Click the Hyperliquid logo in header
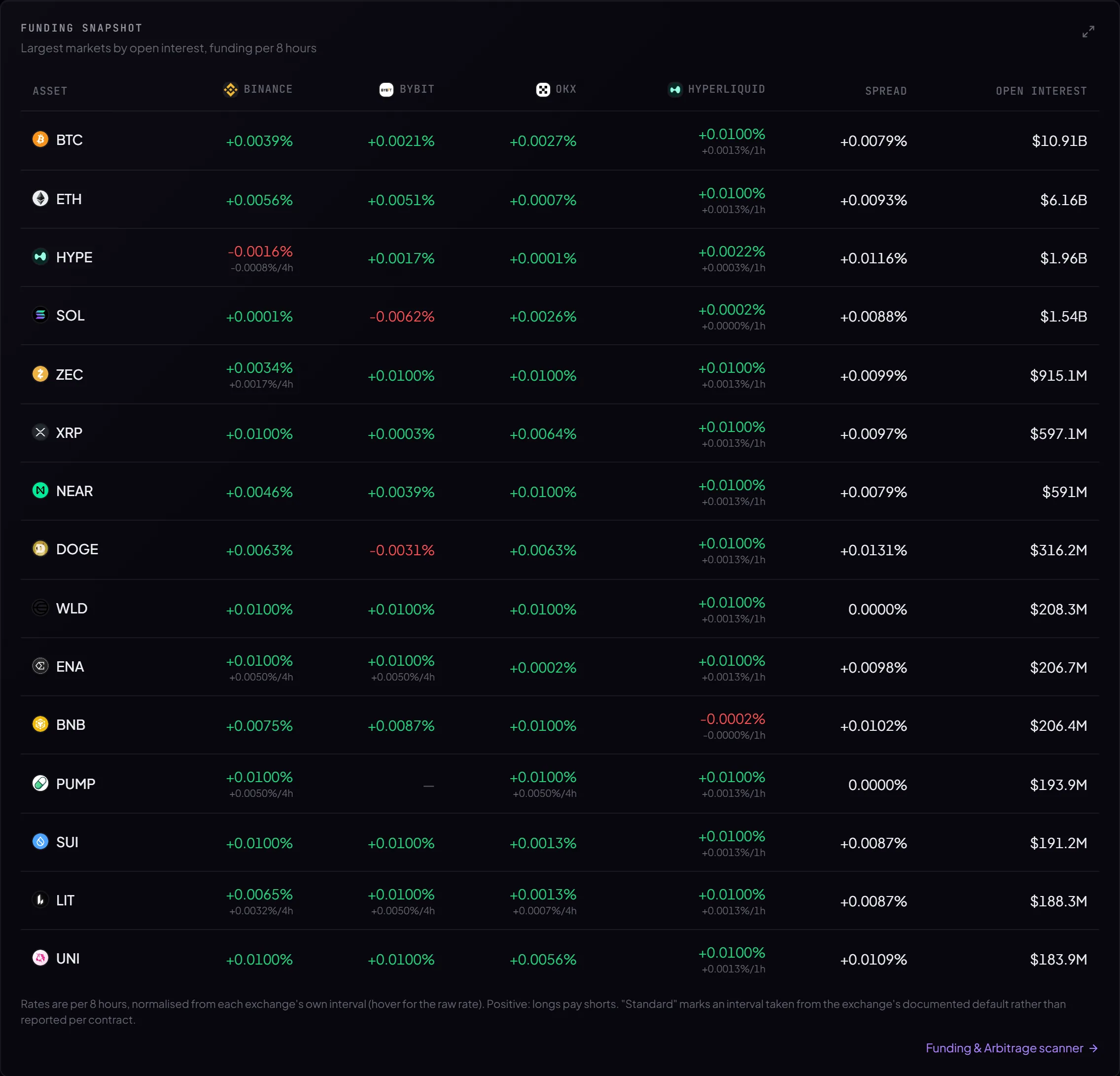The image size is (1120, 1076). pos(675,90)
